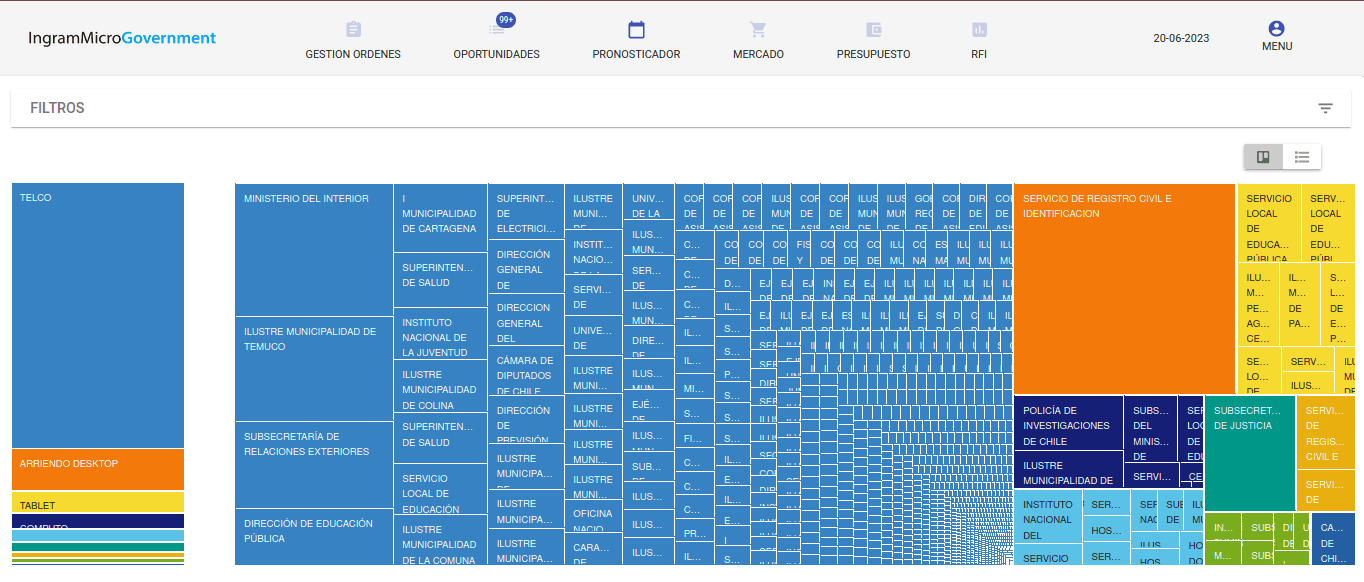Open the Oportunidades icon with 99+ badge
Screen dimensions: 1364x582
click(x=497, y=30)
